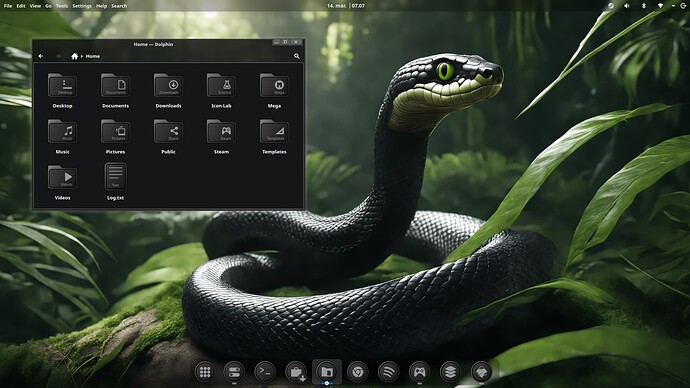Select the Steam folder
Image resolution: width=690 pixels, height=388 pixels.
(x=221, y=132)
